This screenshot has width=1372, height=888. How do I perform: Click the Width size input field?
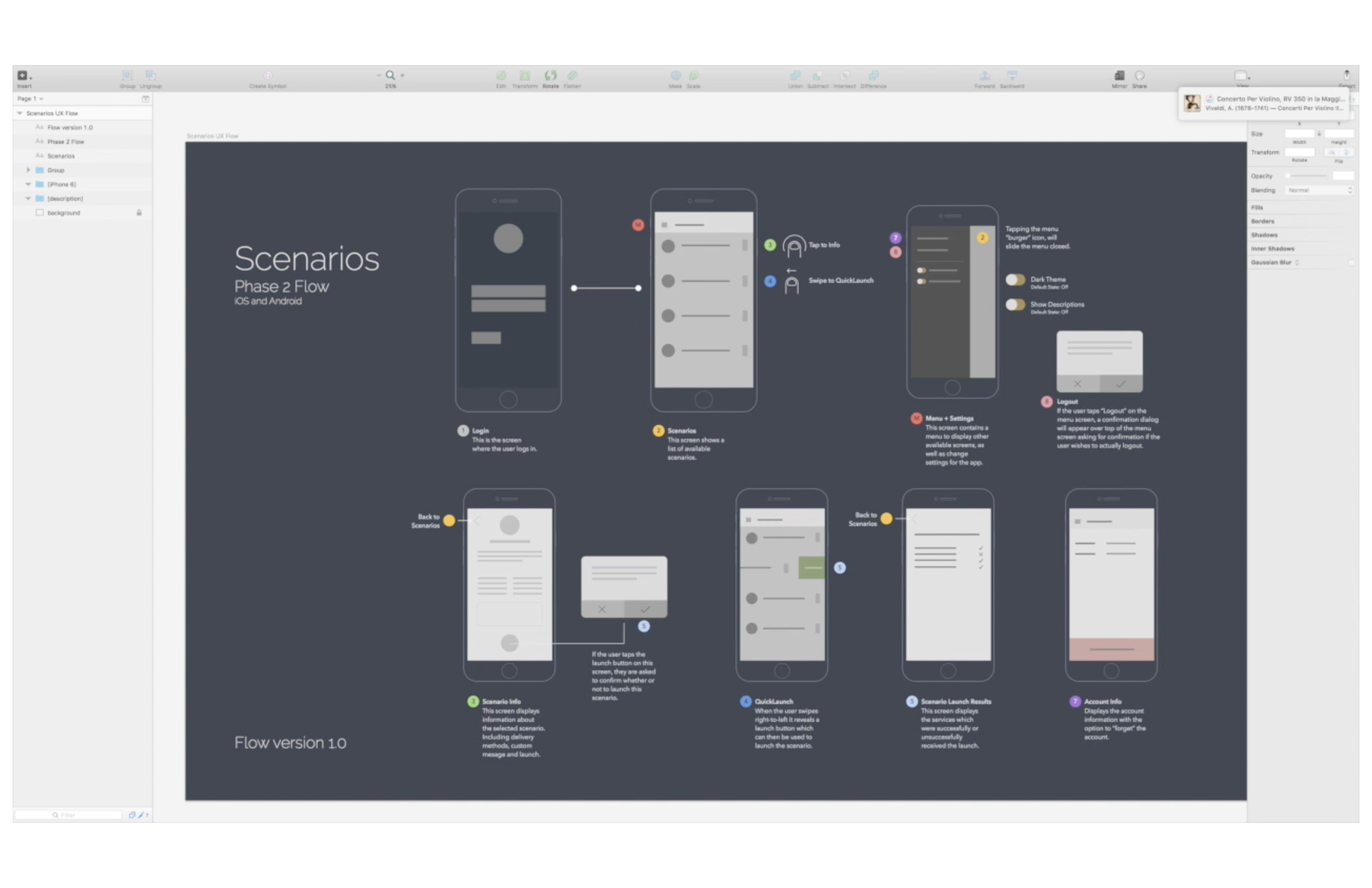(1299, 134)
